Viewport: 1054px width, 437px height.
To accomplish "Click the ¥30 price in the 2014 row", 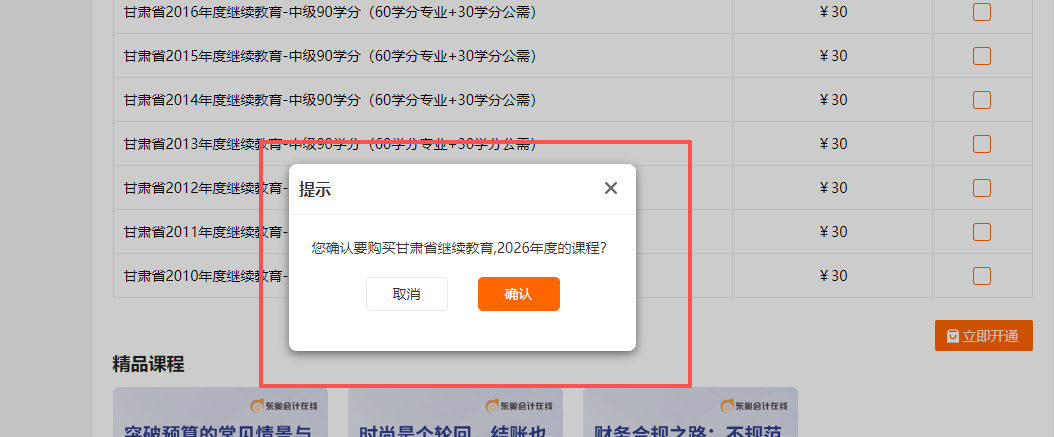I will [834, 100].
